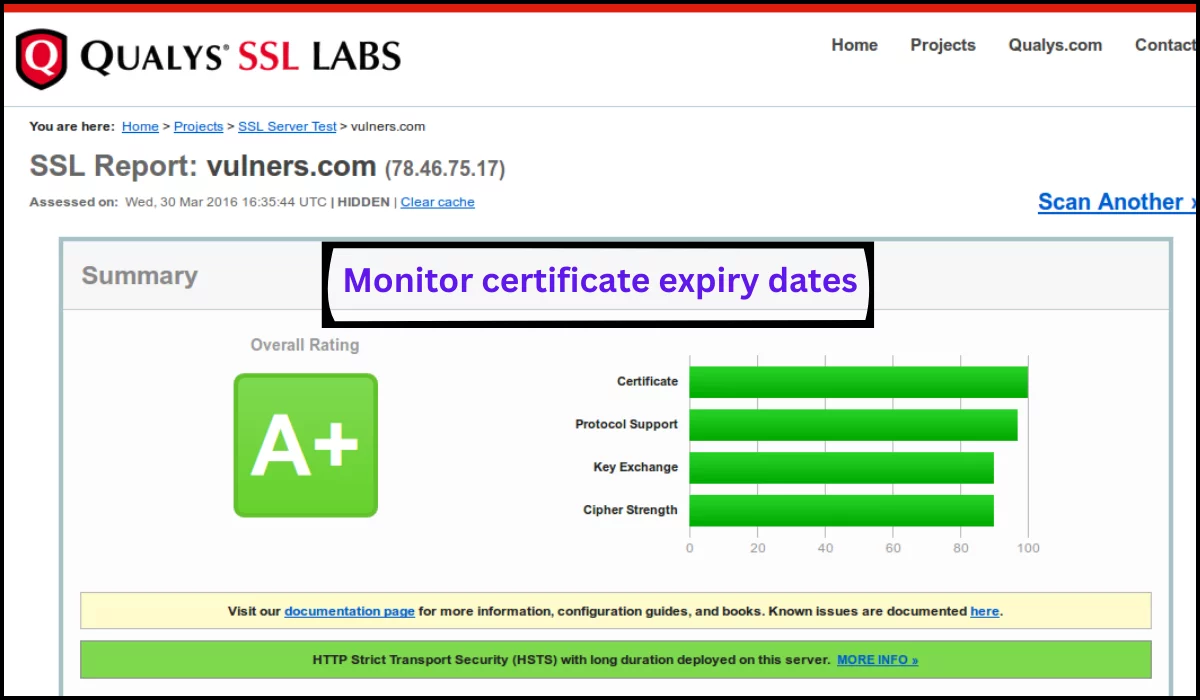This screenshot has height=700, width=1200.
Task: Click the 'vulners.com' breadcrumb text
Action: click(x=388, y=126)
